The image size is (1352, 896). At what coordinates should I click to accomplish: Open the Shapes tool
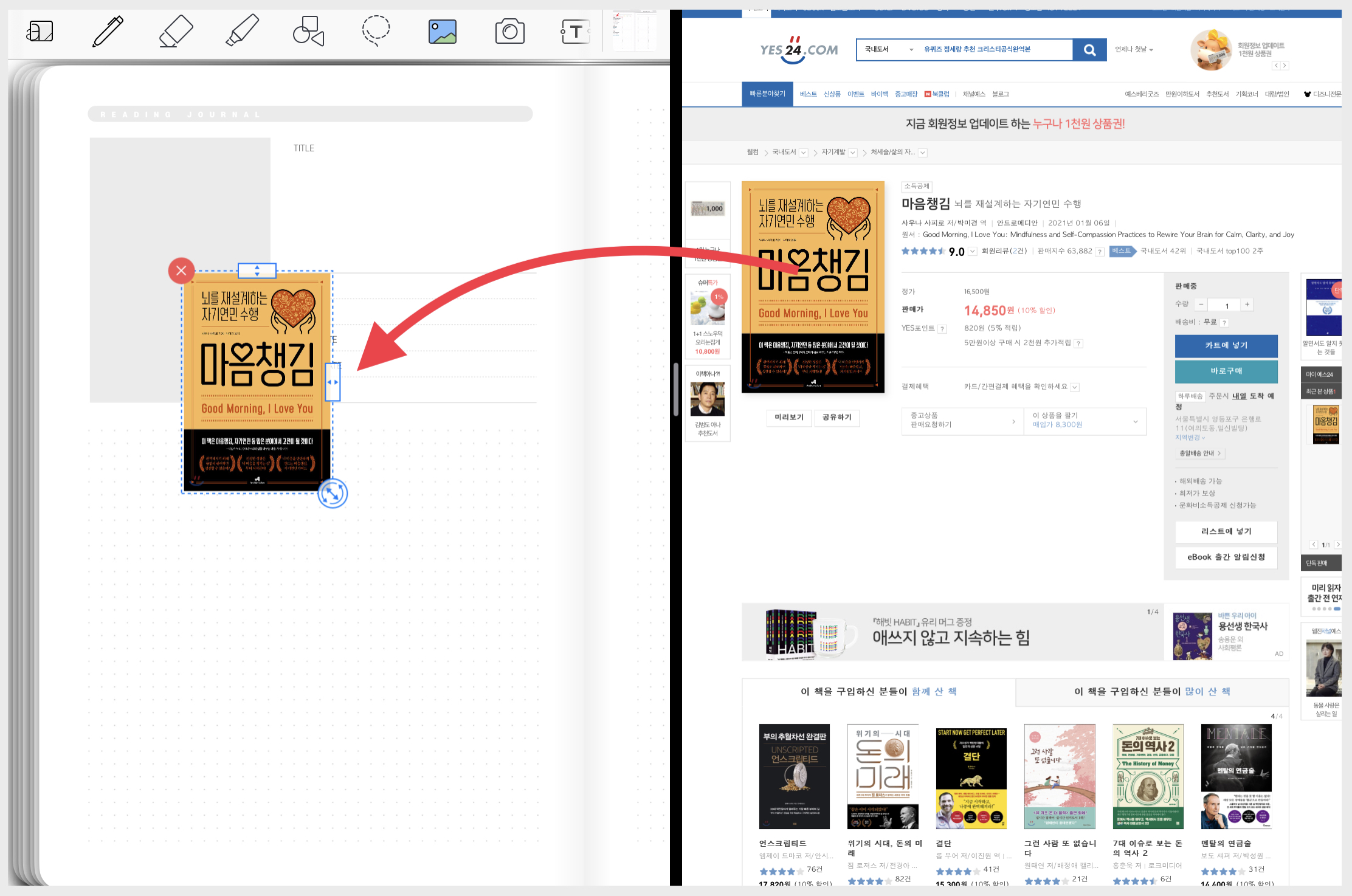[x=309, y=32]
